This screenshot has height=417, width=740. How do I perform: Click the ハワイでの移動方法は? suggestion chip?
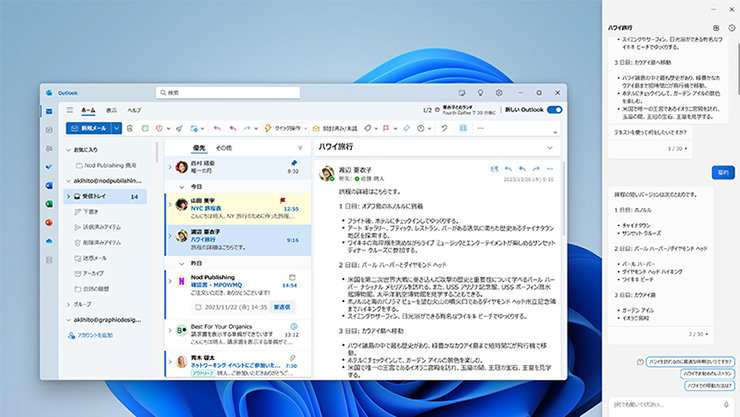point(709,385)
